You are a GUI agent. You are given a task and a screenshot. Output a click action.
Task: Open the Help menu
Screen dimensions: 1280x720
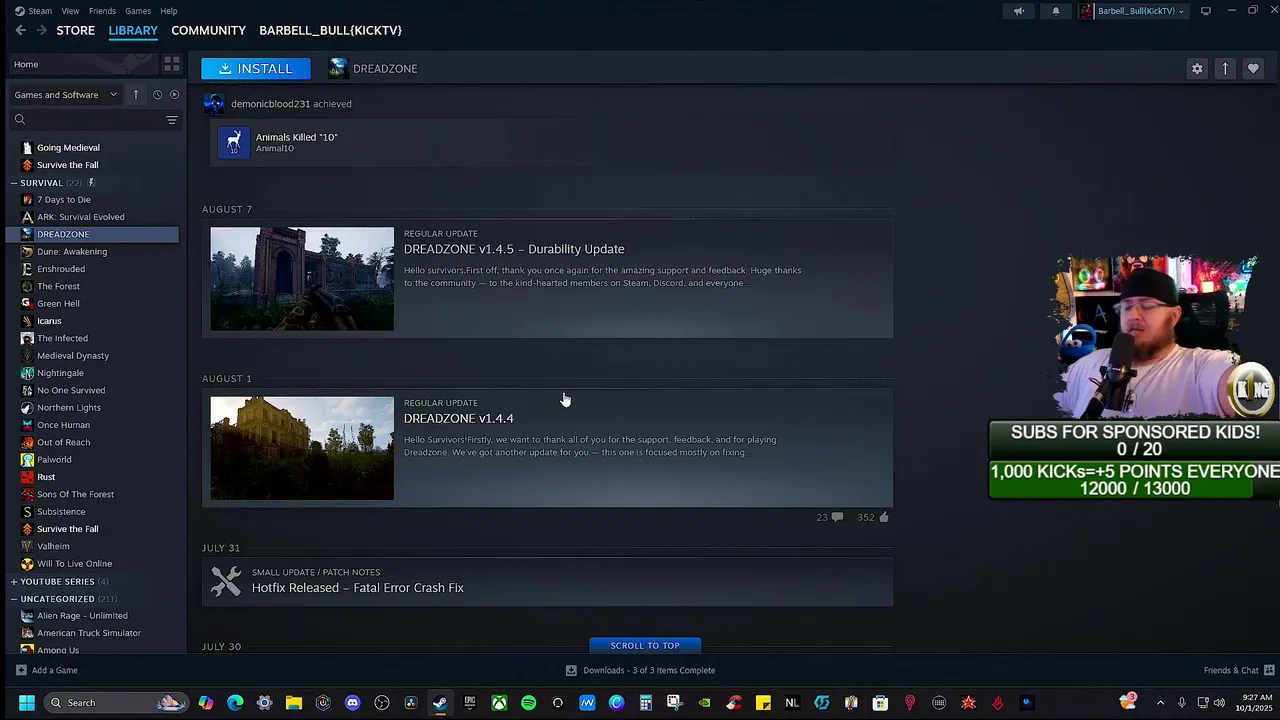(x=169, y=11)
